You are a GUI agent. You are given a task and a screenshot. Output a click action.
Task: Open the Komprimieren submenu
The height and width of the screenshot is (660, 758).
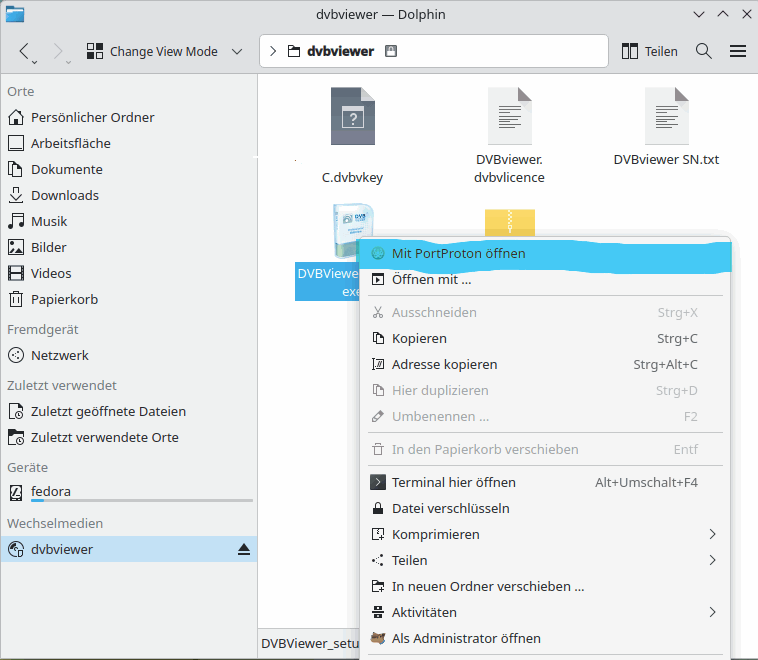545,534
